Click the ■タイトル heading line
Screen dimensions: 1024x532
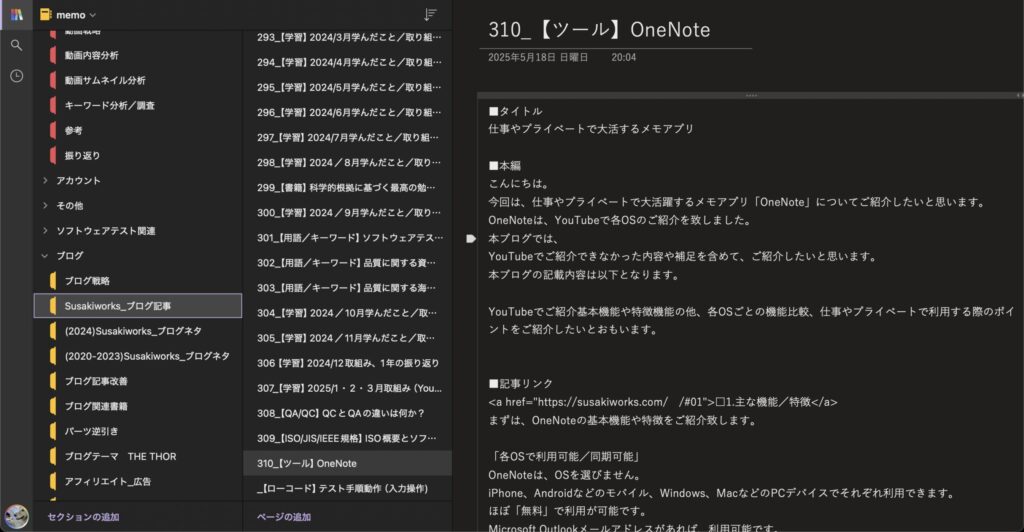515,111
